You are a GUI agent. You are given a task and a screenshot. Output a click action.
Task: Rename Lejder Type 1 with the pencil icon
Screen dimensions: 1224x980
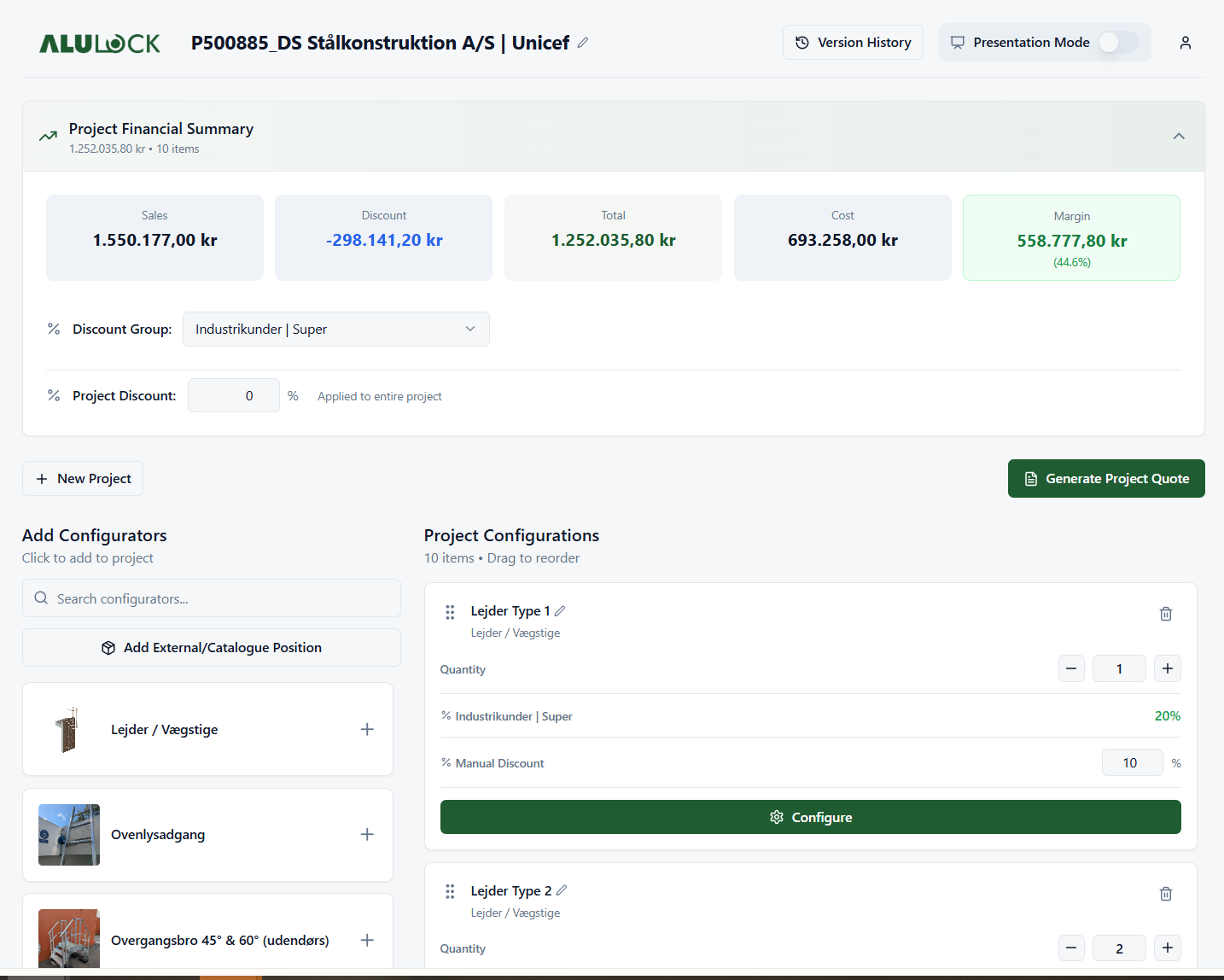(560, 611)
